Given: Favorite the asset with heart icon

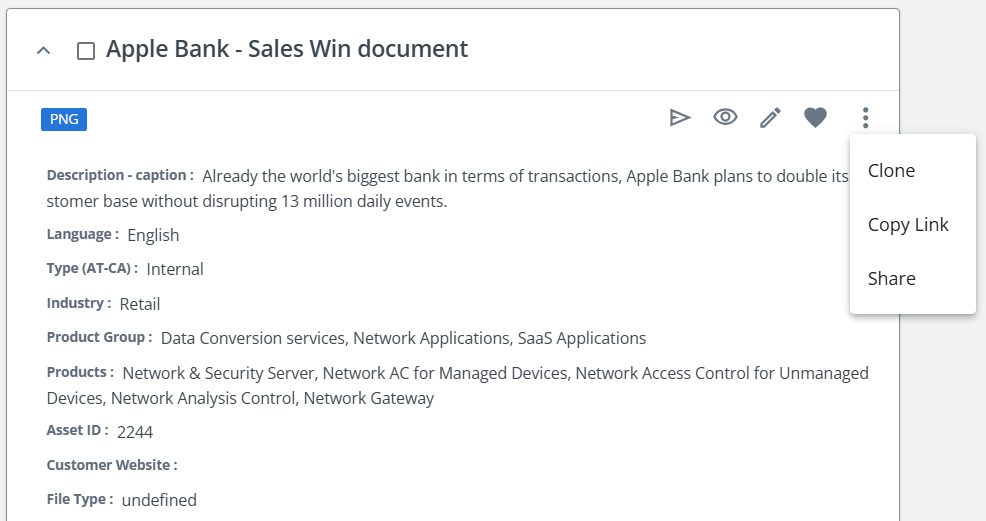Looking at the screenshot, I should click(x=816, y=118).
